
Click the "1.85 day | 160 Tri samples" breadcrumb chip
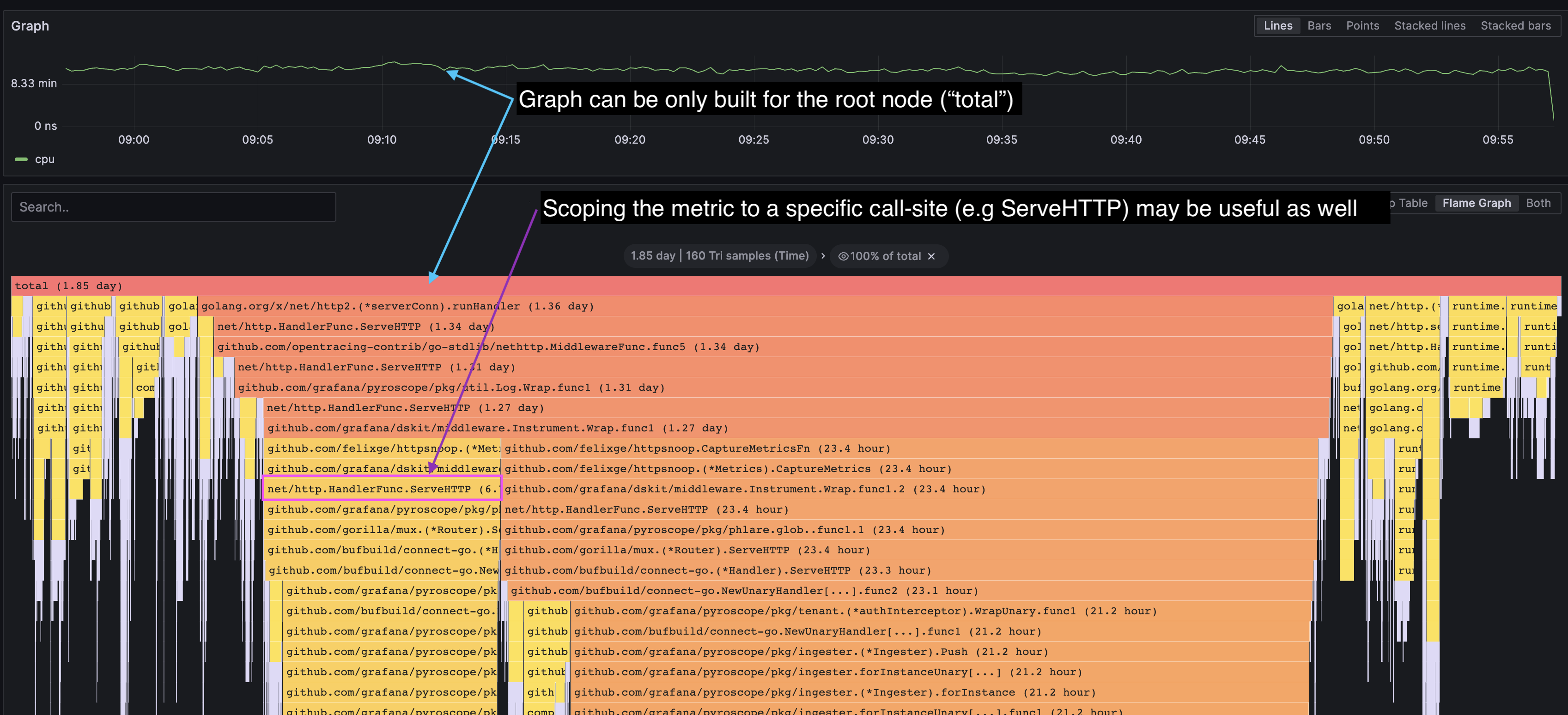click(719, 256)
